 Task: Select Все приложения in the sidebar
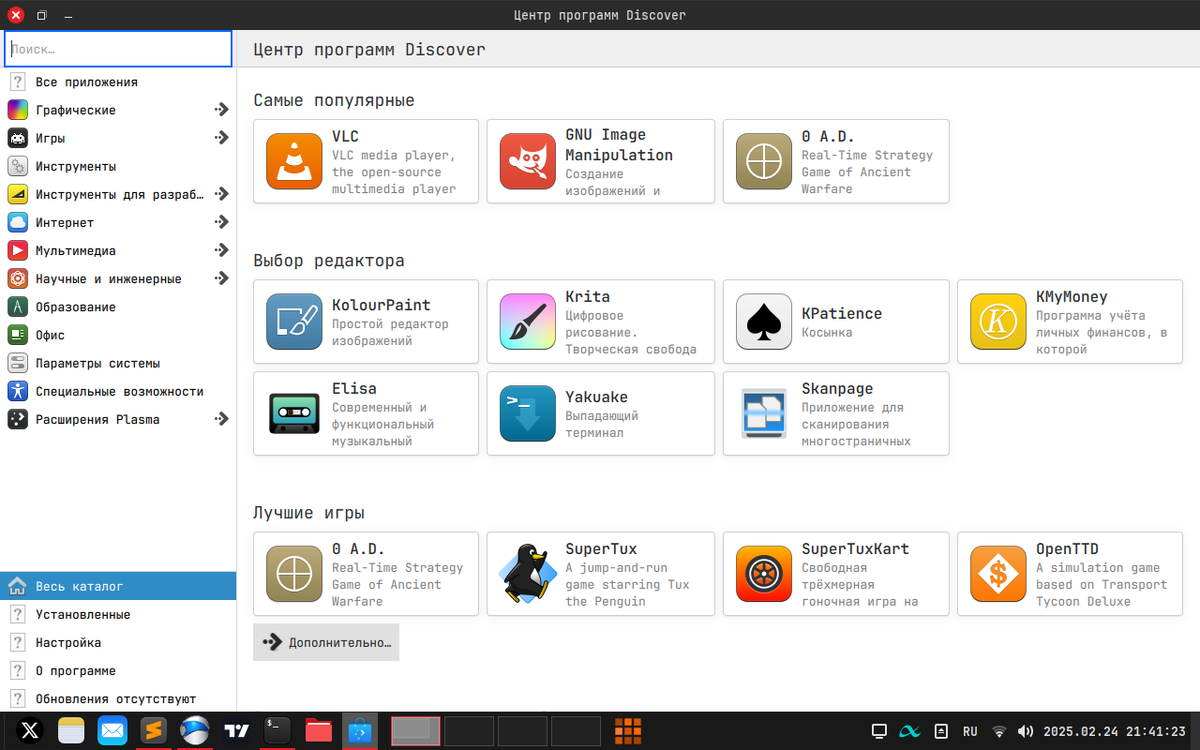[x=118, y=82]
